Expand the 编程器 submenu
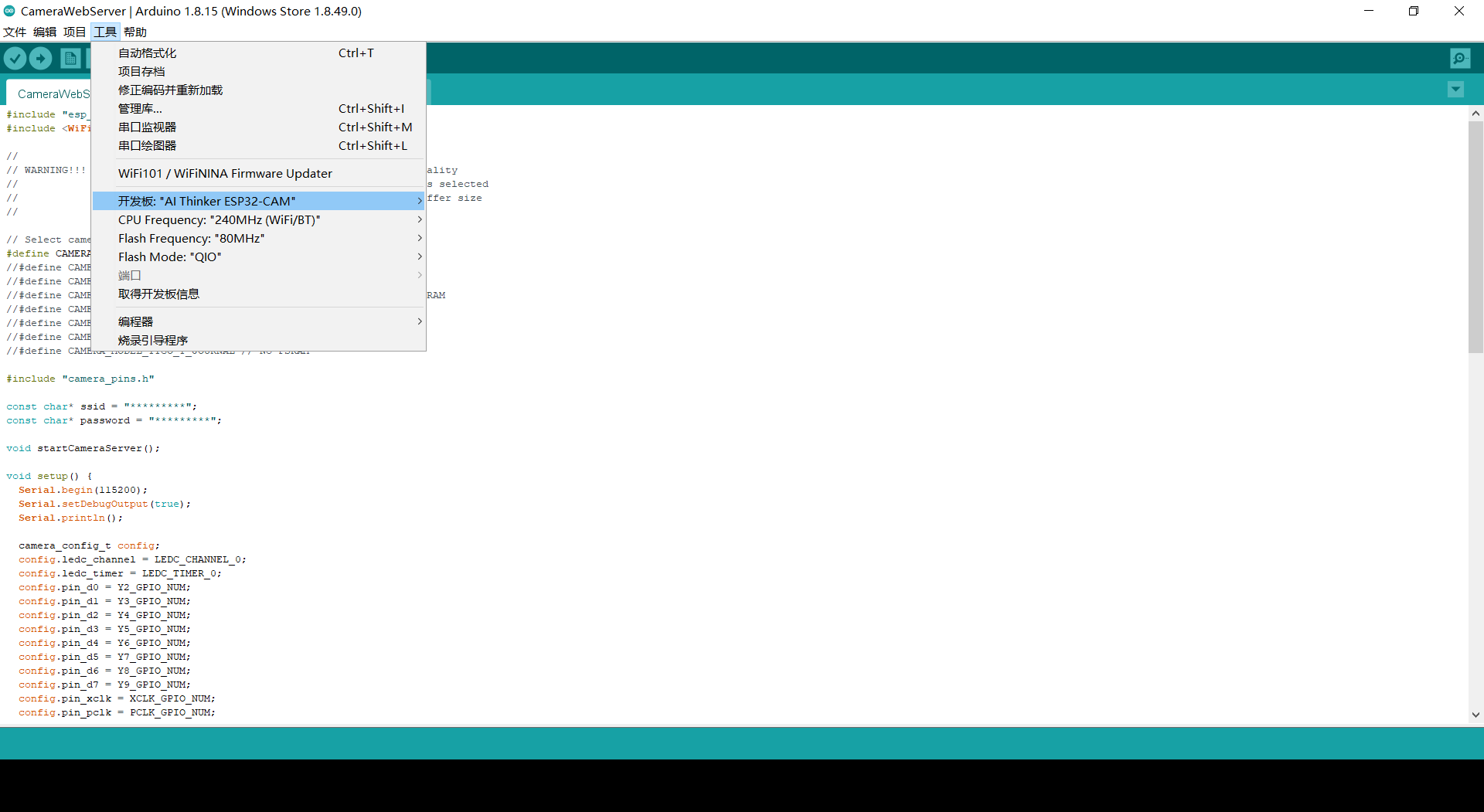1484x812 pixels. point(259,322)
